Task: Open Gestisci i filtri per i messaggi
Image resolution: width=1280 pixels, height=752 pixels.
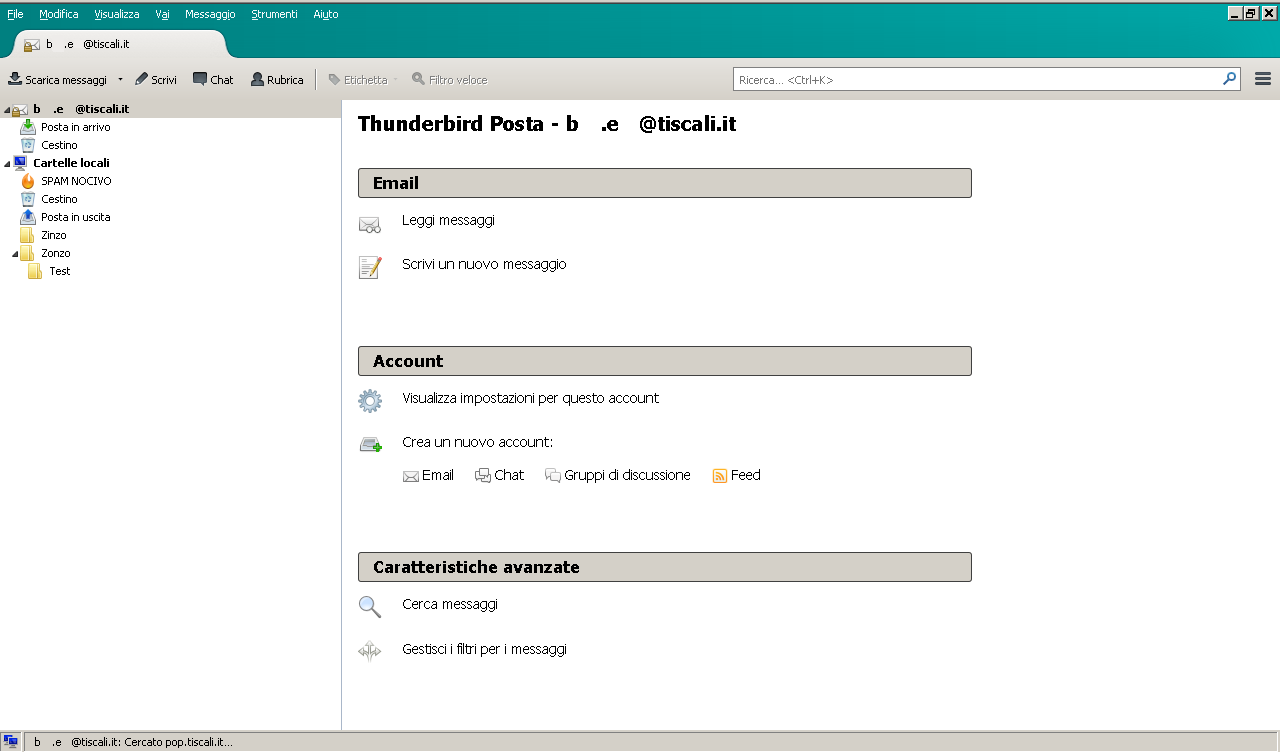Action: point(484,649)
